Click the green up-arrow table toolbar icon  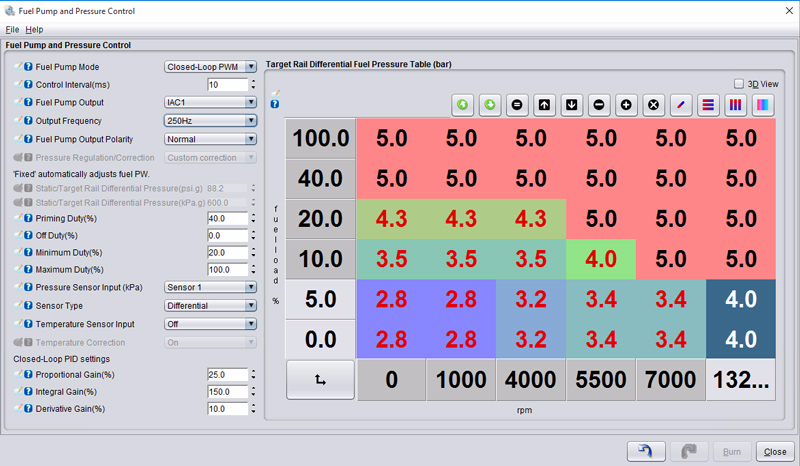[464, 104]
